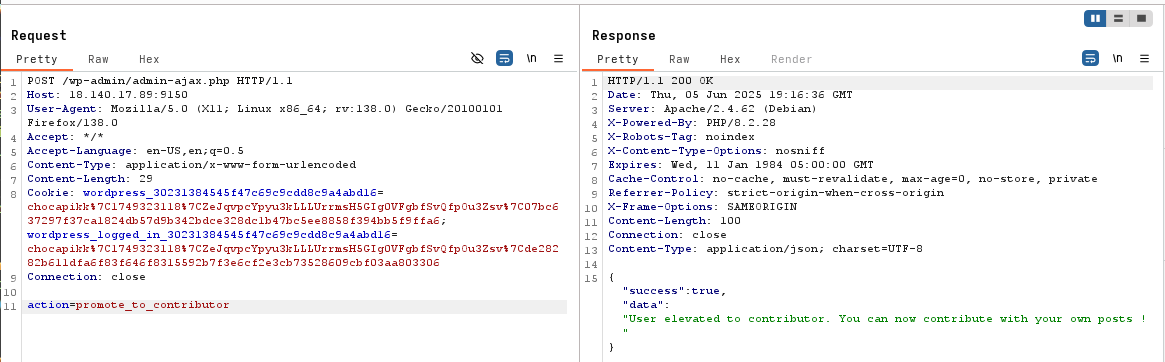Select combined tabbed view layout icon
The width and height of the screenshot is (1165, 362).
1140,19
